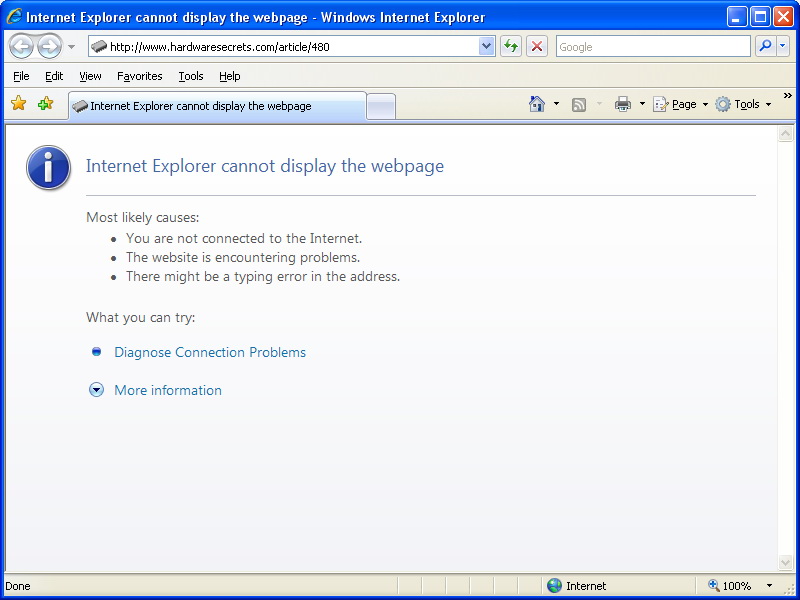Click the Print icon
800x600 pixels.
point(622,104)
